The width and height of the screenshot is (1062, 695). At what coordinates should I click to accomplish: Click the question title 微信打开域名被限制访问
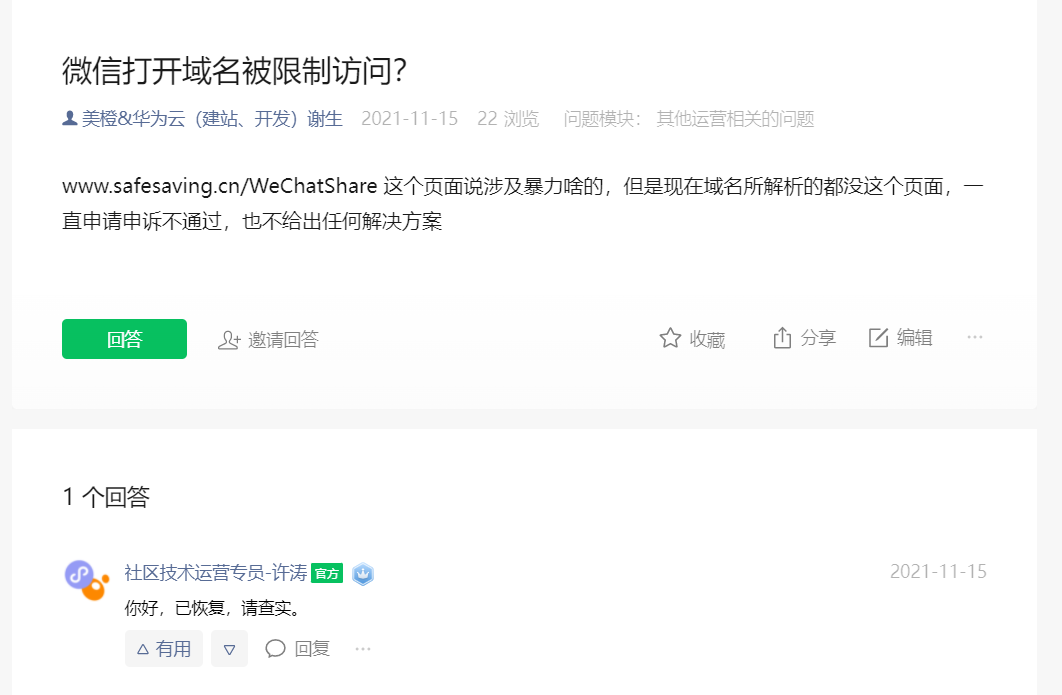click(x=234, y=70)
